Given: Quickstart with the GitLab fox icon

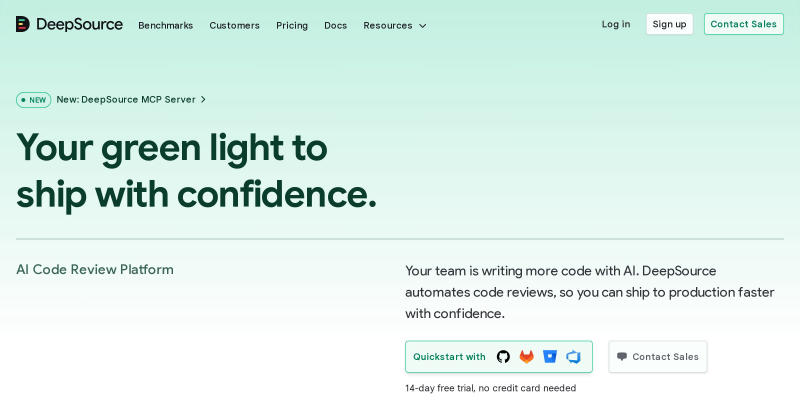Looking at the screenshot, I should pos(527,357).
